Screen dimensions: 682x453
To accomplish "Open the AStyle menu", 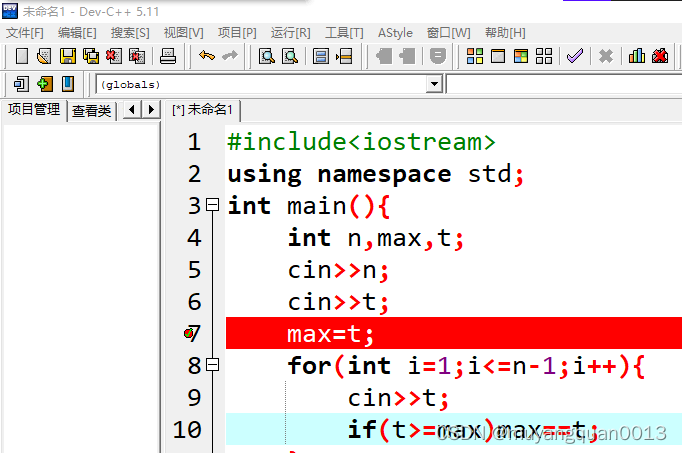I will point(395,33).
